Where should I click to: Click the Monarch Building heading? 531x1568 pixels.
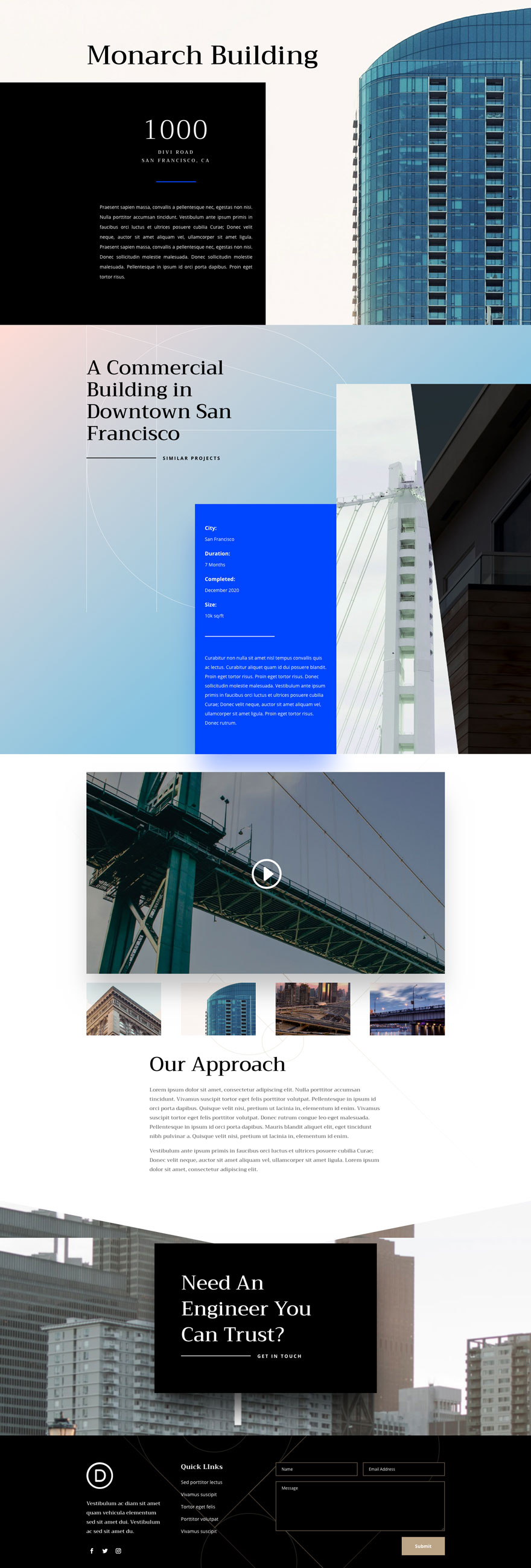click(202, 55)
